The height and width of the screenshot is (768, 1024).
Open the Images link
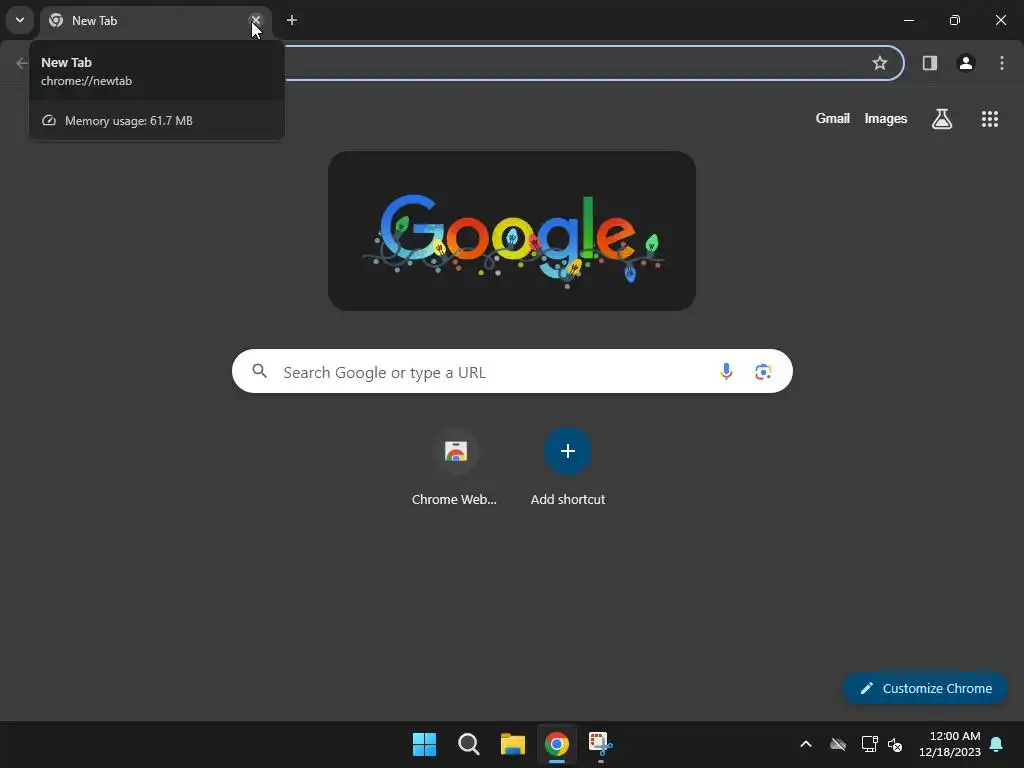(x=886, y=118)
